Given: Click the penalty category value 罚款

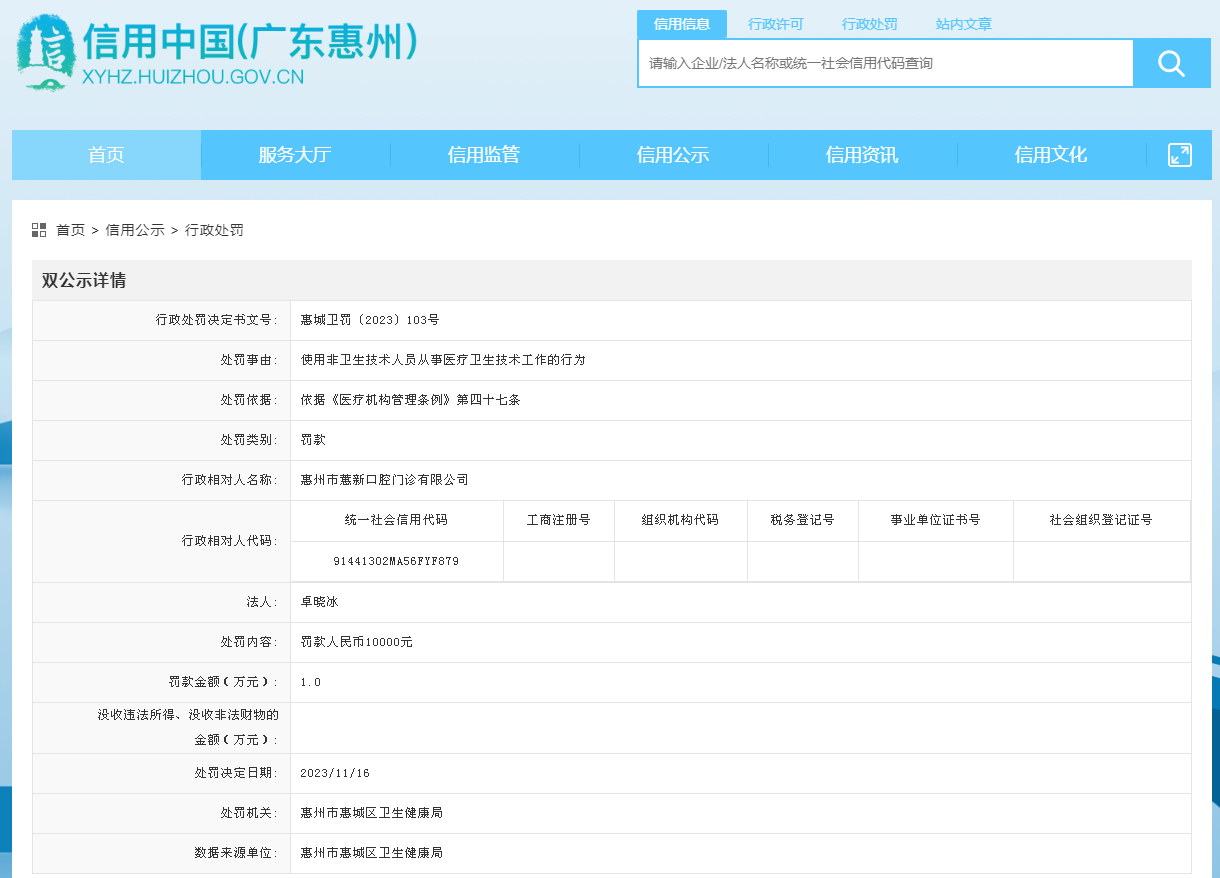Looking at the screenshot, I should (x=313, y=440).
